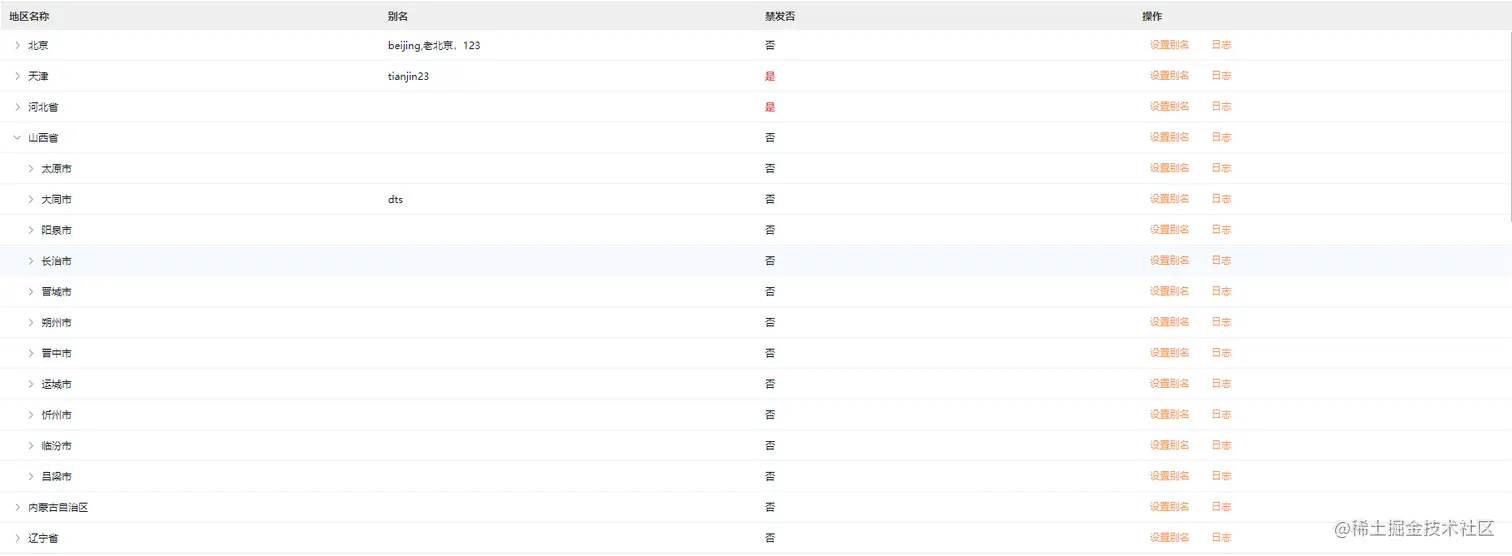Screen dimensions: 1512x556
Task: Open 日志 for 北京
Action: coord(1221,45)
